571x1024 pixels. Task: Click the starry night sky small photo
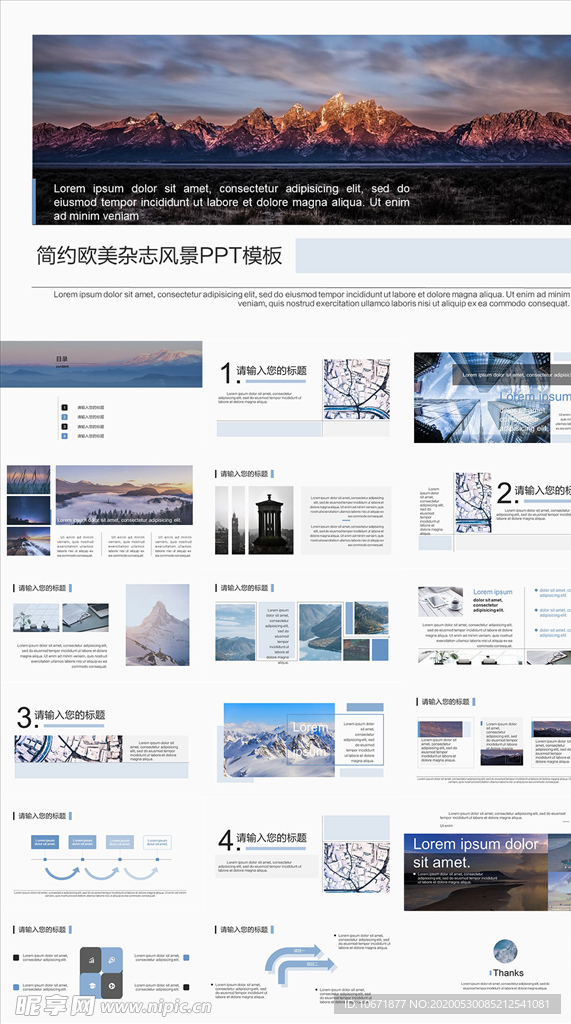pyautogui.click(x=29, y=511)
